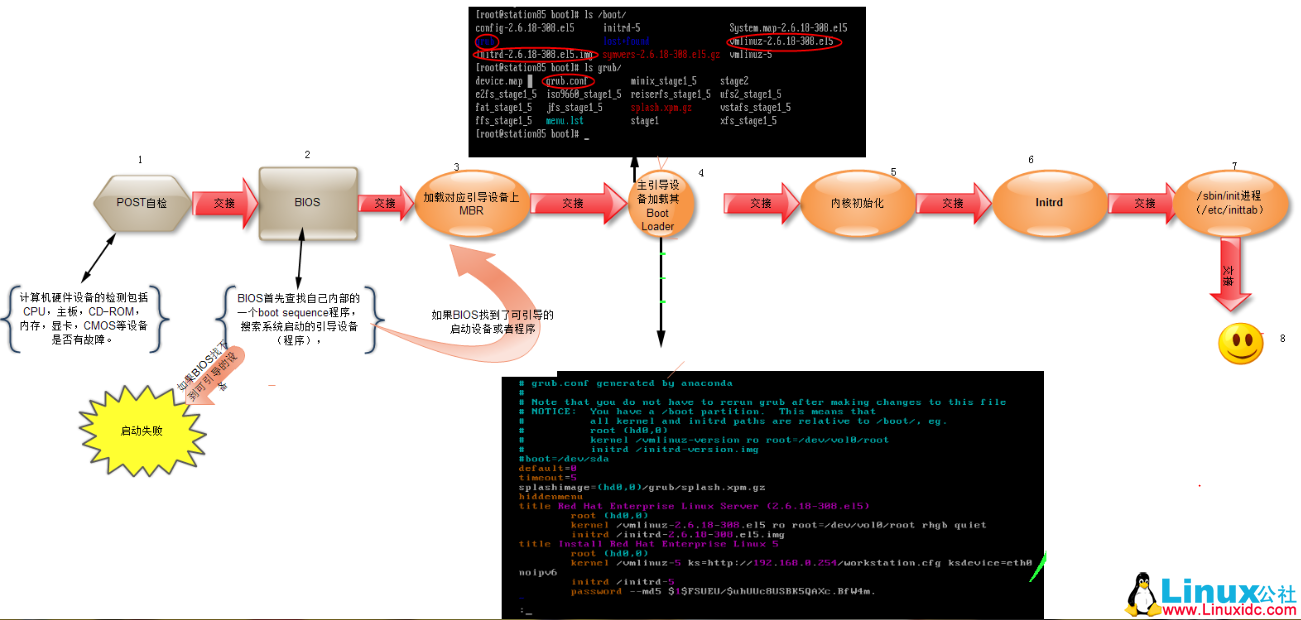Click stage1 in the grub listing
1301x620 pixels.
645,121
